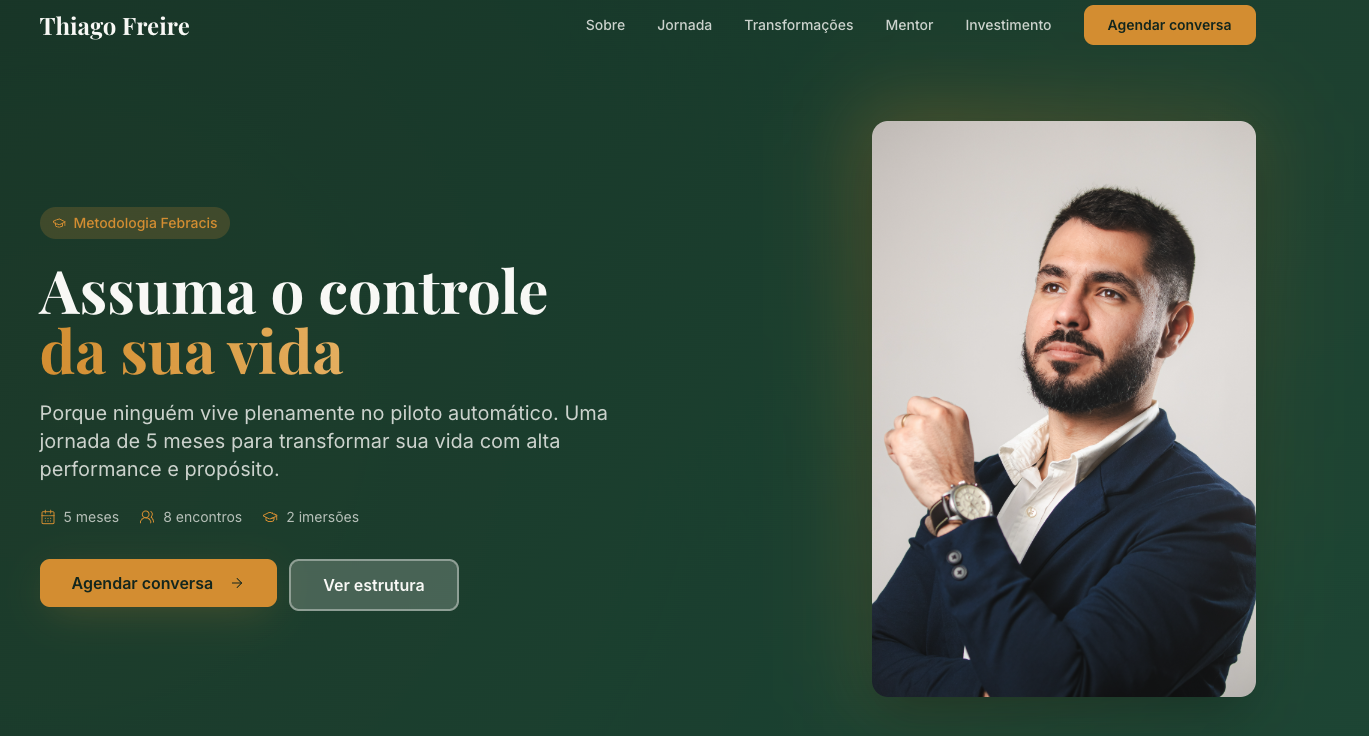Click the mentor portrait photo
1369x736 pixels.
tap(1063, 409)
